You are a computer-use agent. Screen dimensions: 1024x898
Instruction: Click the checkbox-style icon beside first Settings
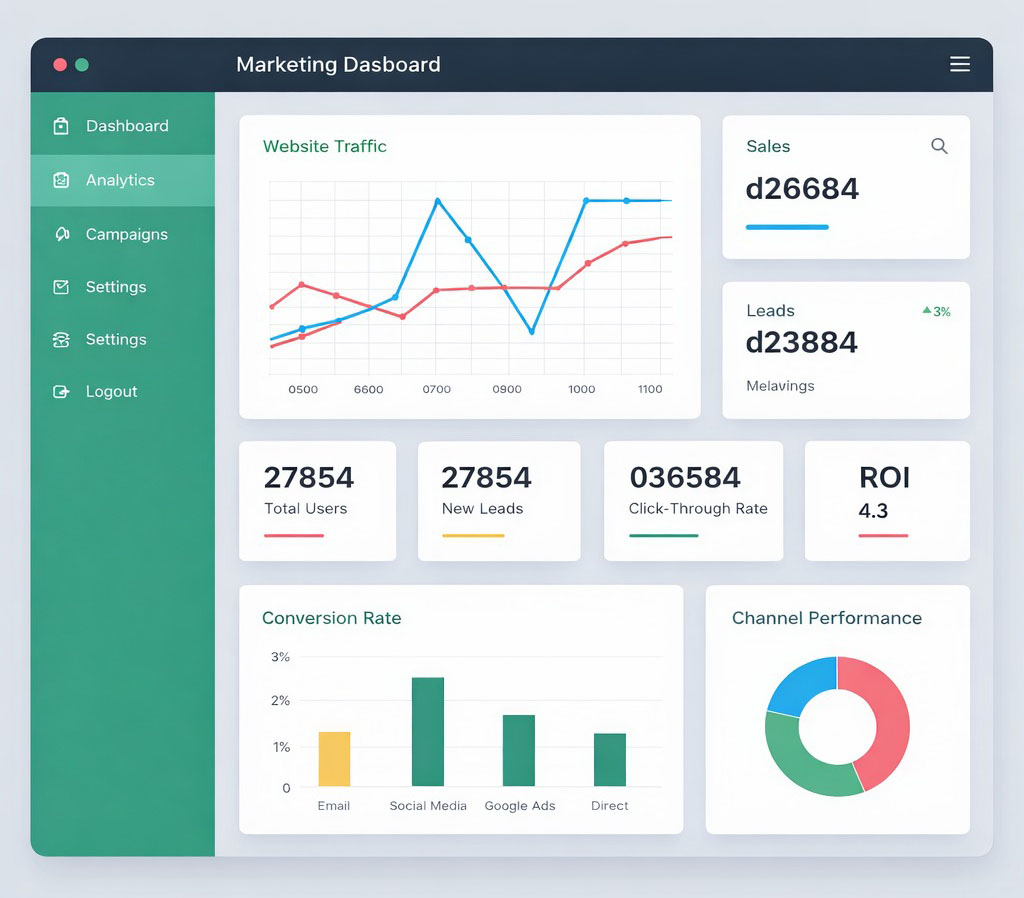(61, 287)
